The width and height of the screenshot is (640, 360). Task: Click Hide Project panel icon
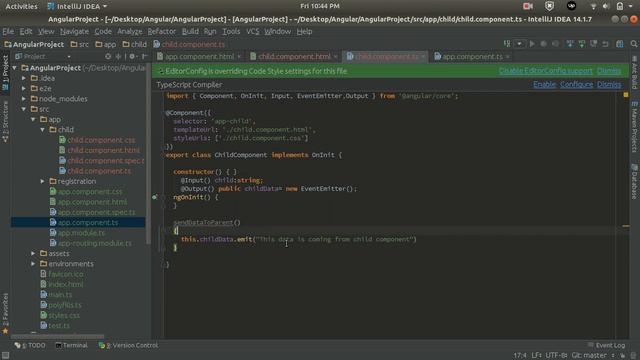144,56
